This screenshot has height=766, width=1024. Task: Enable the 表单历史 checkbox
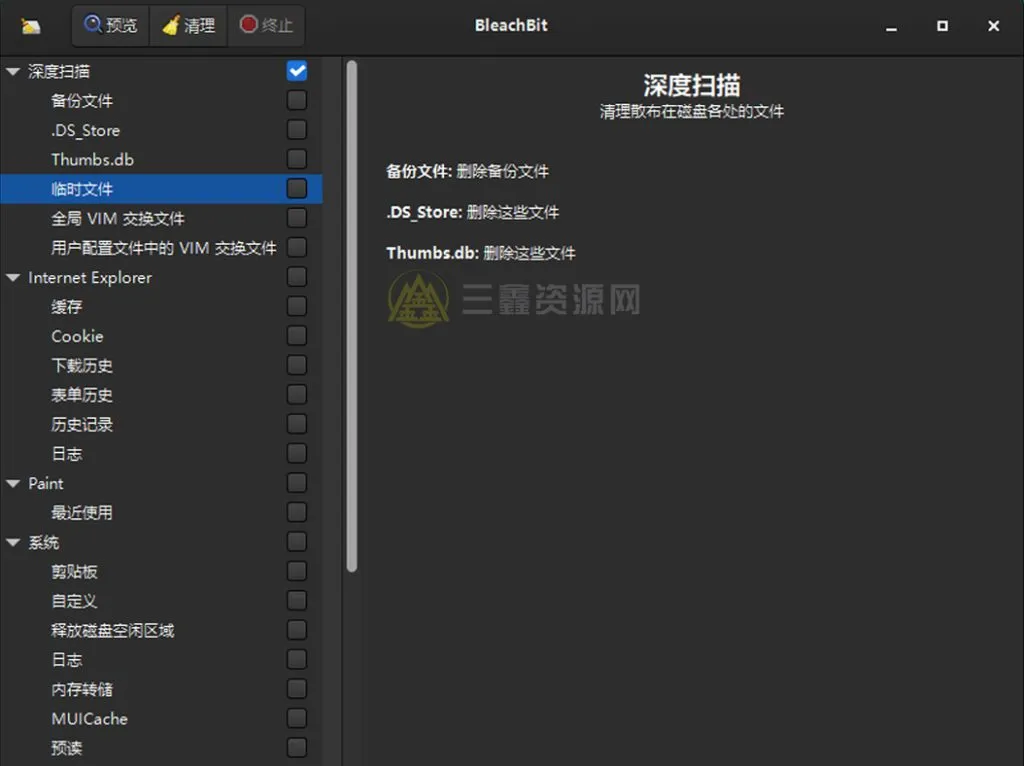296,394
